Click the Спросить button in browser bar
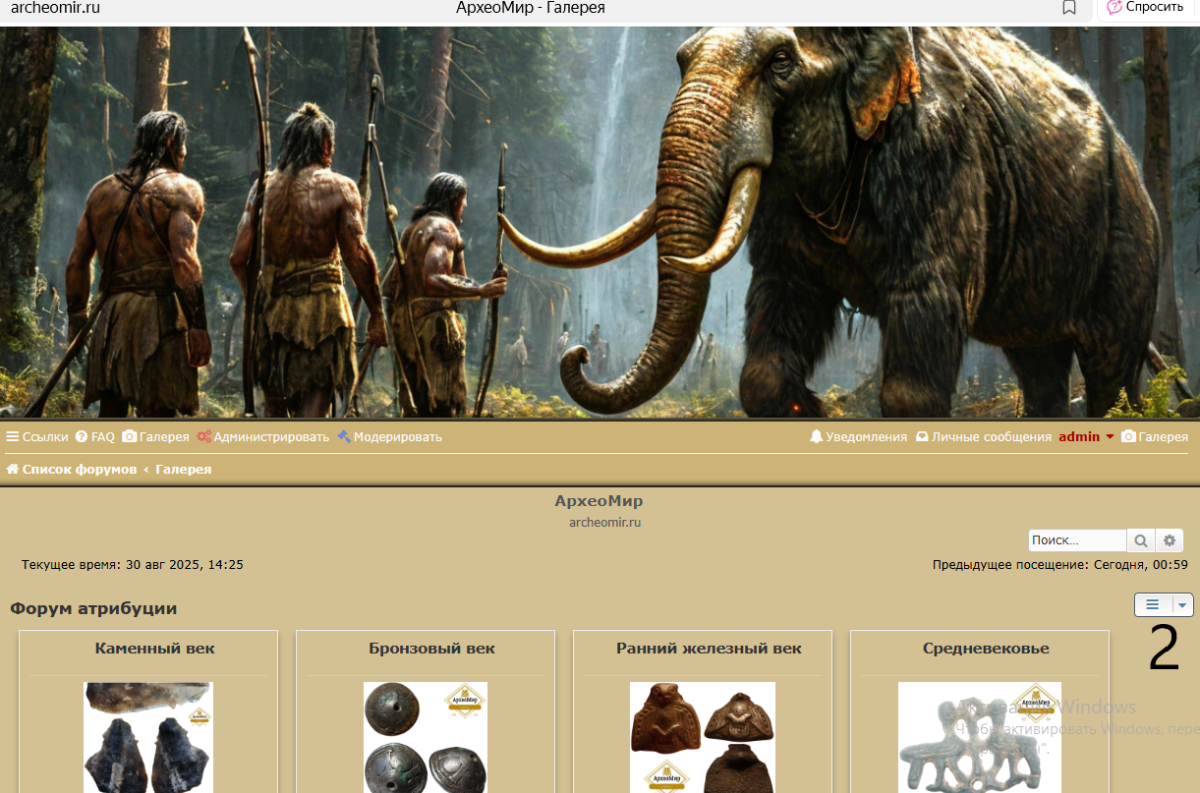Image resolution: width=1200 pixels, height=793 pixels. (x=1146, y=8)
